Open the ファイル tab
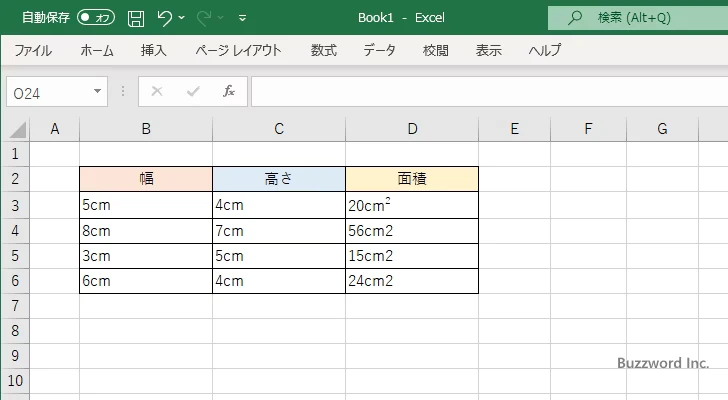Screen dimensions: 728x400 [33, 50]
